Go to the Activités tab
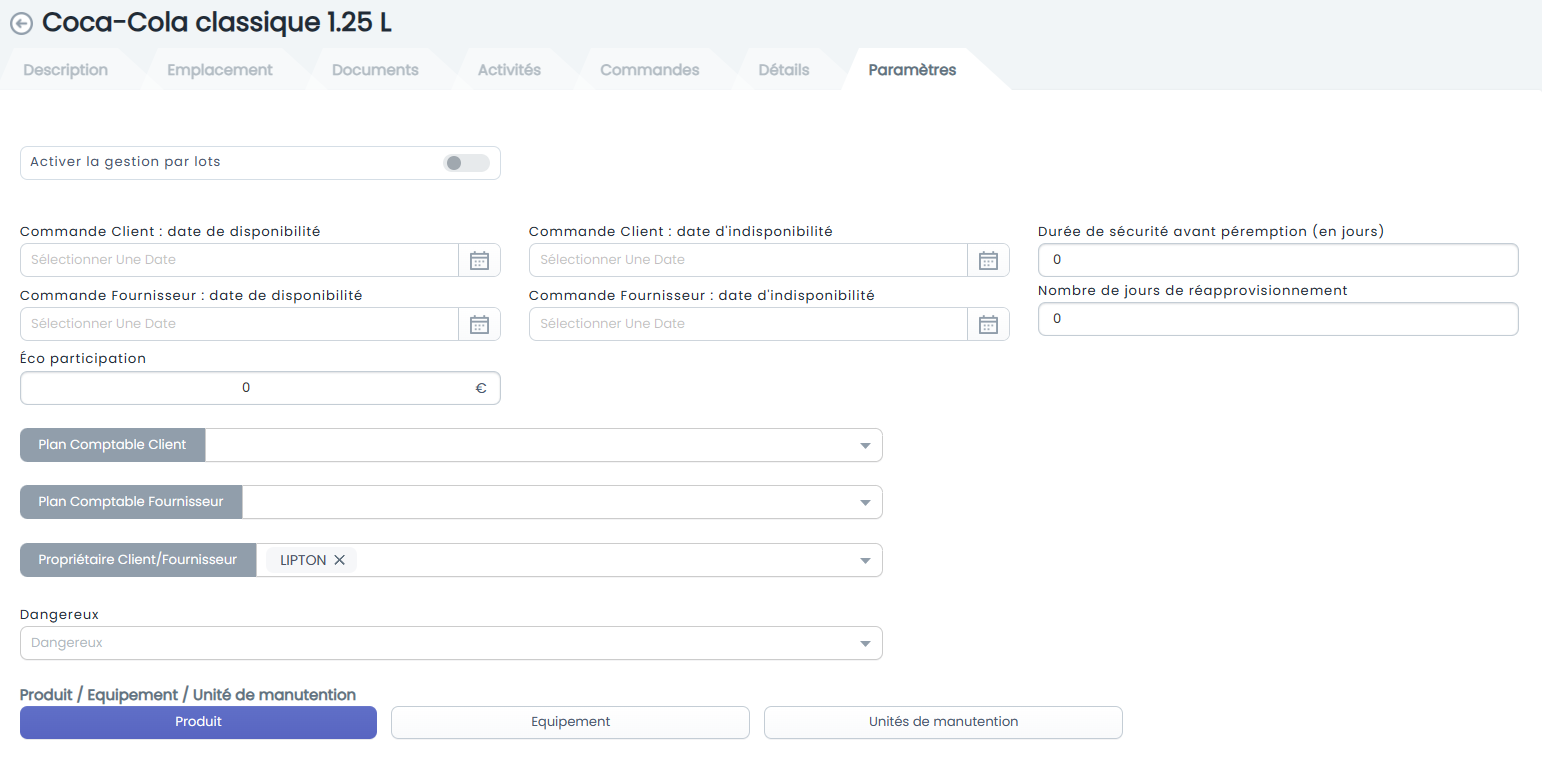The height and width of the screenshot is (760, 1542). tap(509, 70)
